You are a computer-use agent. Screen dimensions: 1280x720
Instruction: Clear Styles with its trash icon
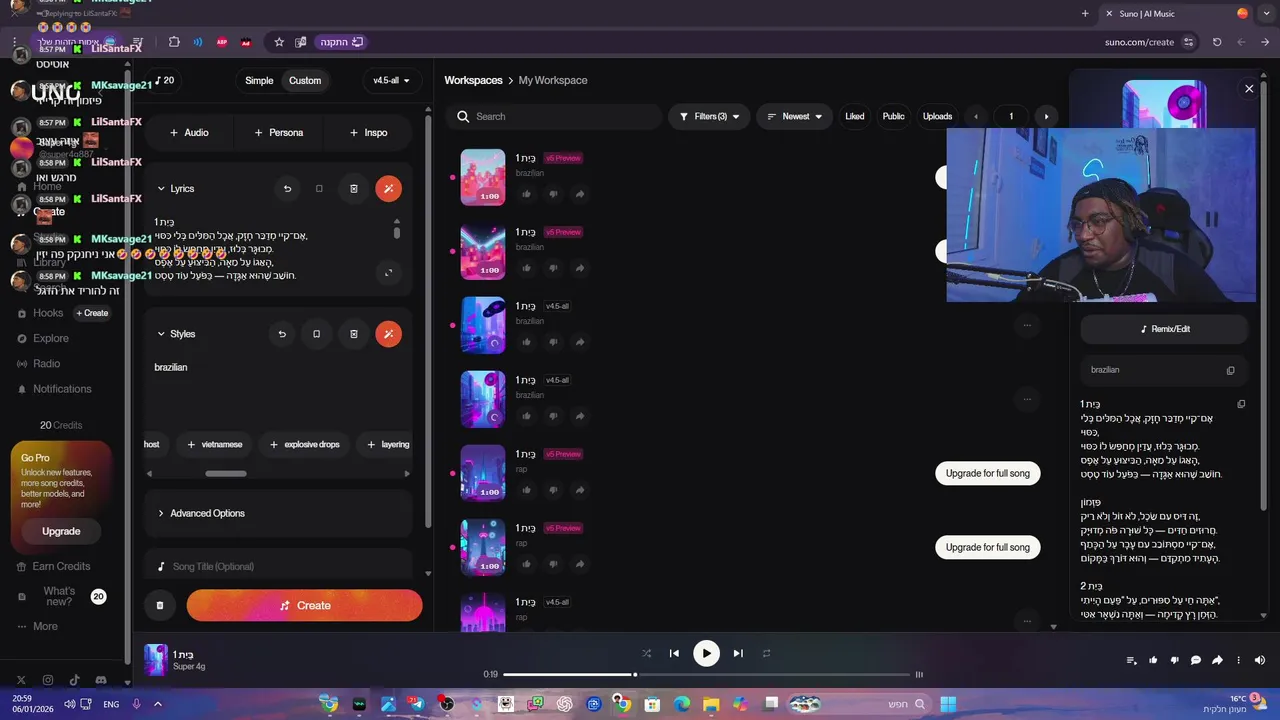(x=353, y=334)
